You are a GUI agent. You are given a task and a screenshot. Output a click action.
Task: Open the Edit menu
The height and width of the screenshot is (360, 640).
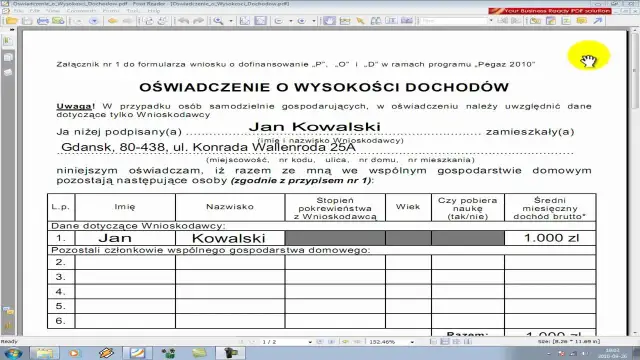click(35, 11)
